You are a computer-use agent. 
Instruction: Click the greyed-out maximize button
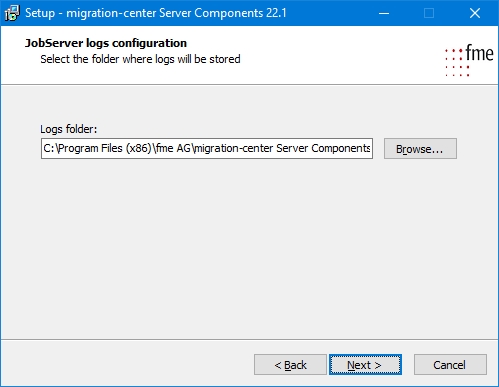click(x=429, y=13)
